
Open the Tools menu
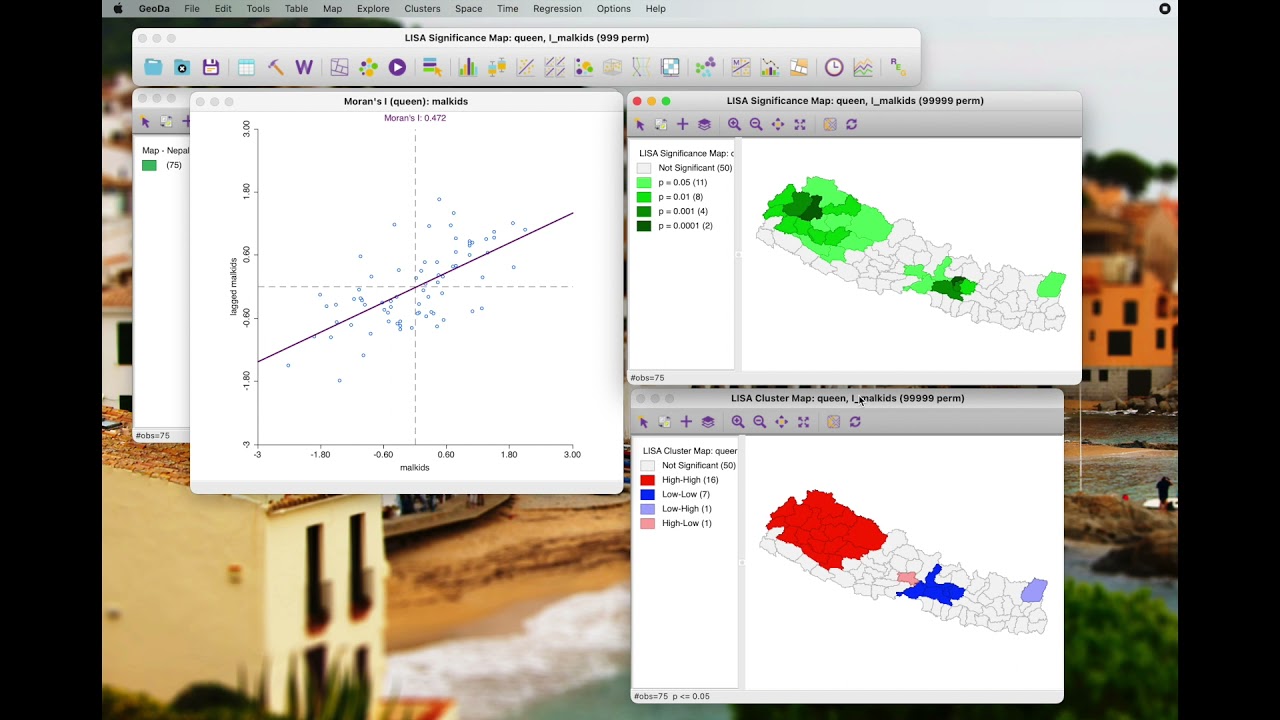pos(258,8)
